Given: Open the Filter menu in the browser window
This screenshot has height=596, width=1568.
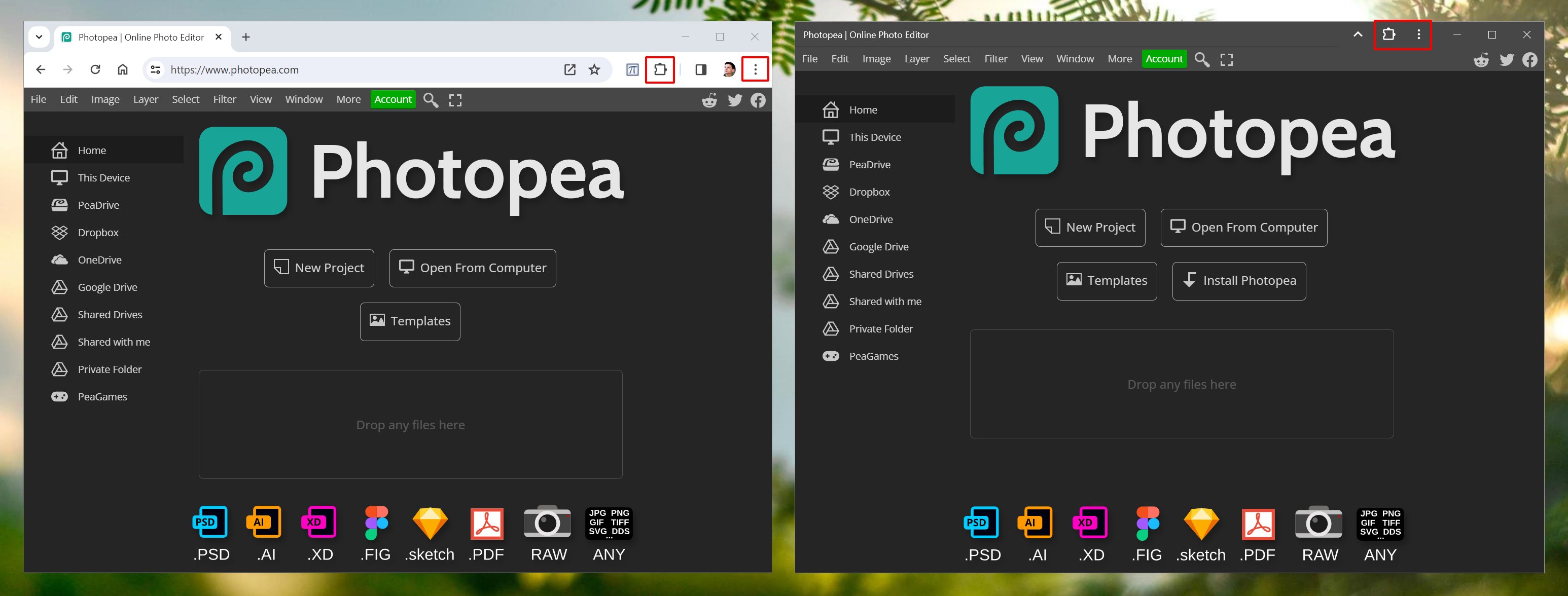Looking at the screenshot, I should (225, 99).
